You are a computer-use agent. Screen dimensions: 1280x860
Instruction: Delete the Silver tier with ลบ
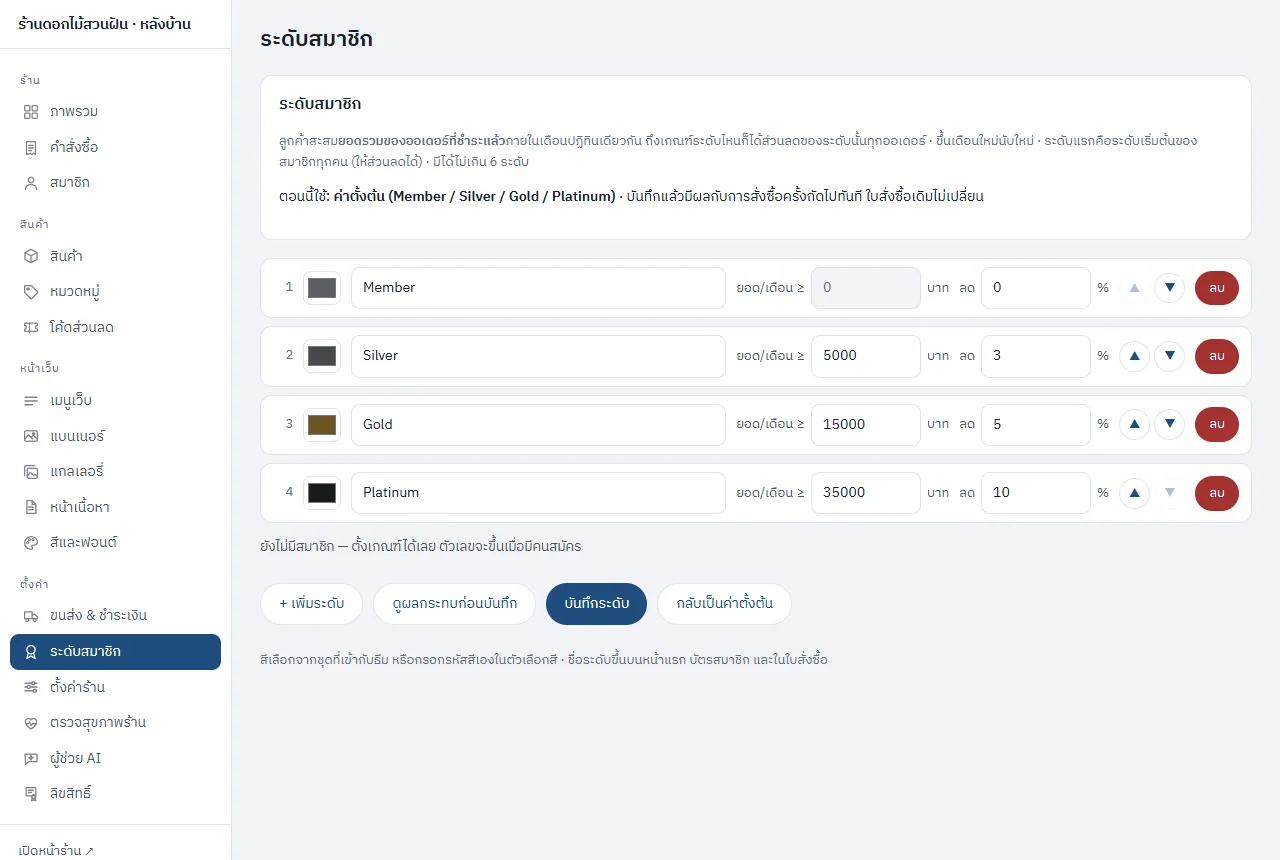[x=1217, y=356]
